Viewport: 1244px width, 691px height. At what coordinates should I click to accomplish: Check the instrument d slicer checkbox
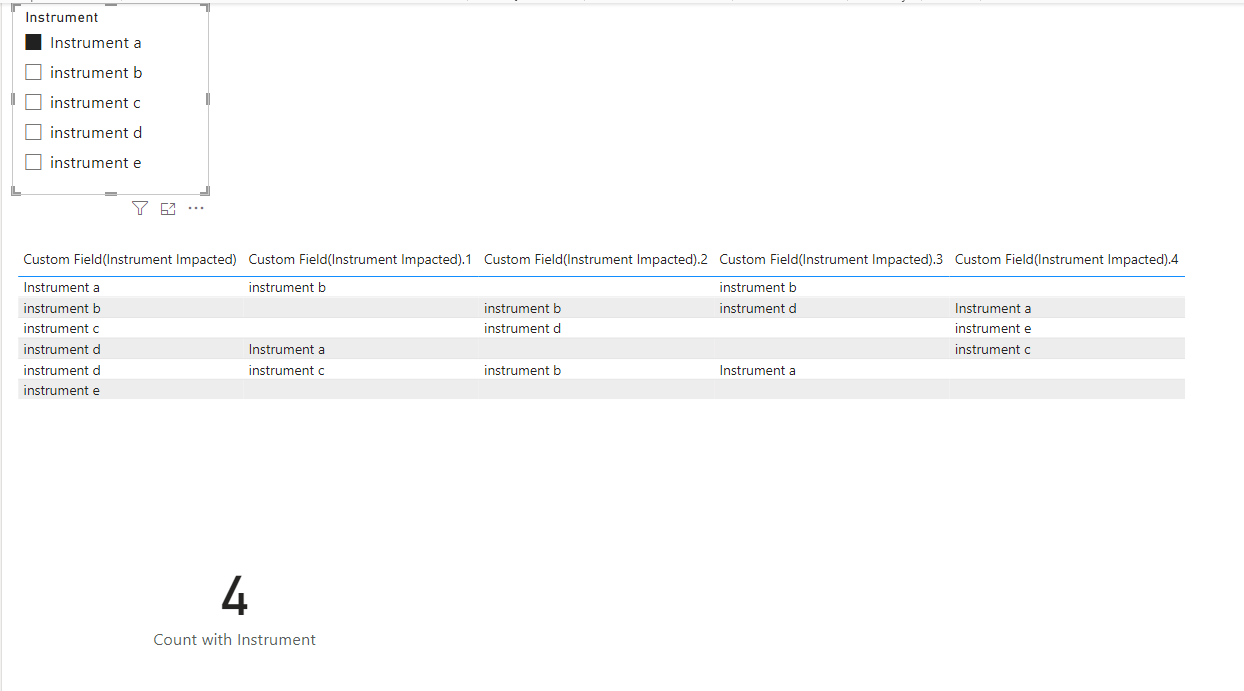[33, 132]
